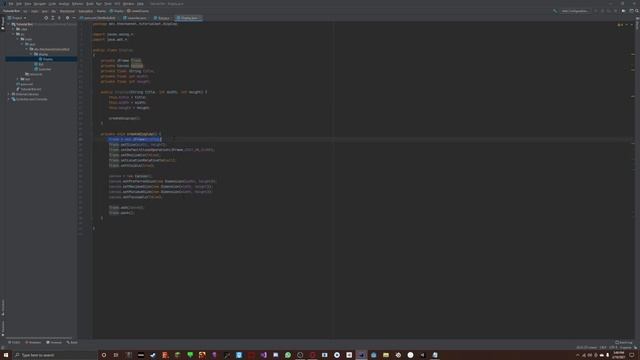
Task: Collapse the main folder arrow
Action: [x=18, y=39]
